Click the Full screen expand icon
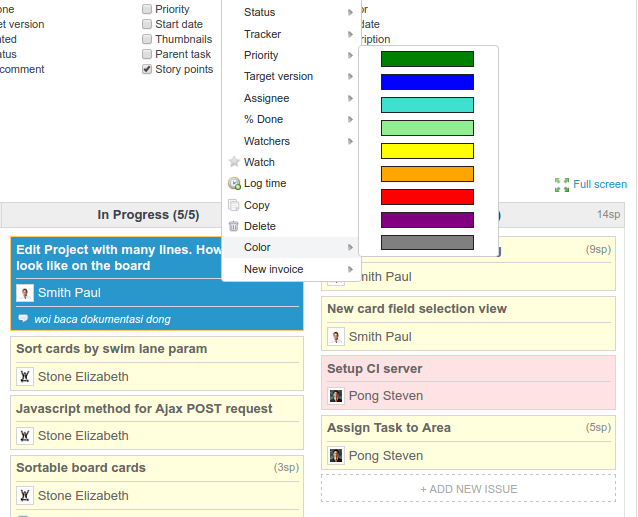The image size is (638, 517). (562, 185)
